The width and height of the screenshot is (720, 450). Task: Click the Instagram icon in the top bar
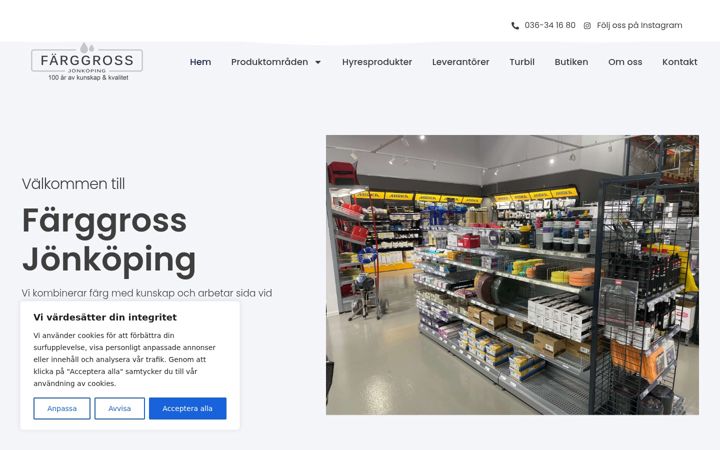pyautogui.click(x=587, y=26)
